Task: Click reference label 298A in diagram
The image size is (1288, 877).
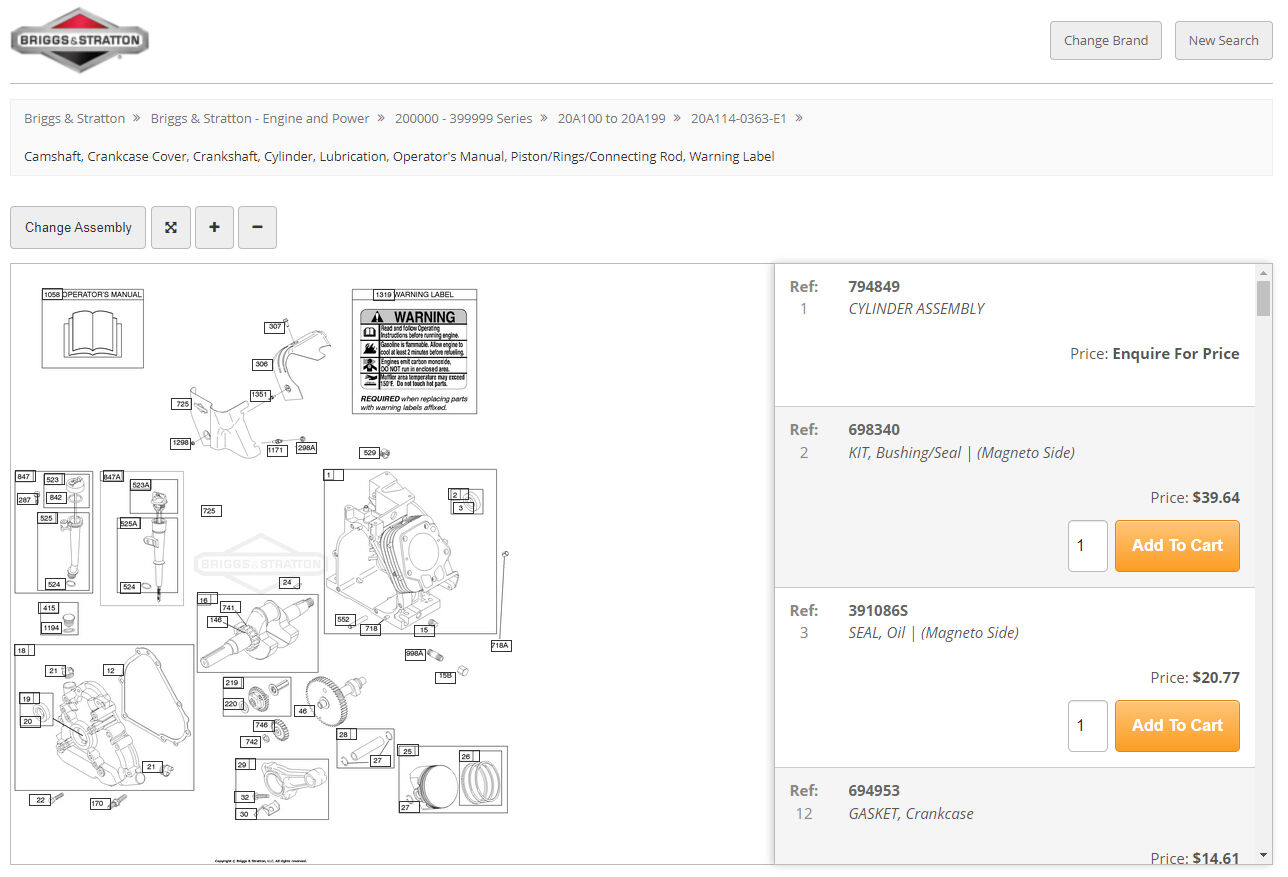Action: 306,448
